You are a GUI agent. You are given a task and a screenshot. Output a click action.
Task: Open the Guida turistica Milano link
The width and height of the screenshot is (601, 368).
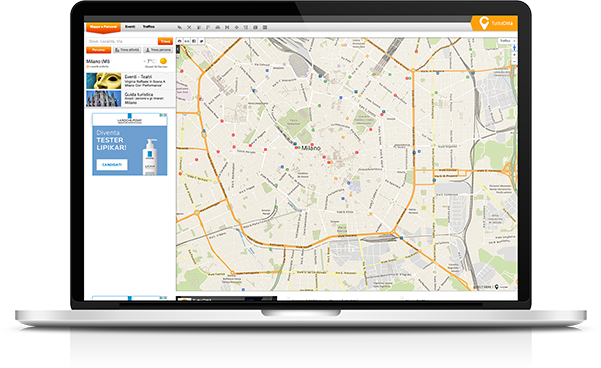point(139,99)
